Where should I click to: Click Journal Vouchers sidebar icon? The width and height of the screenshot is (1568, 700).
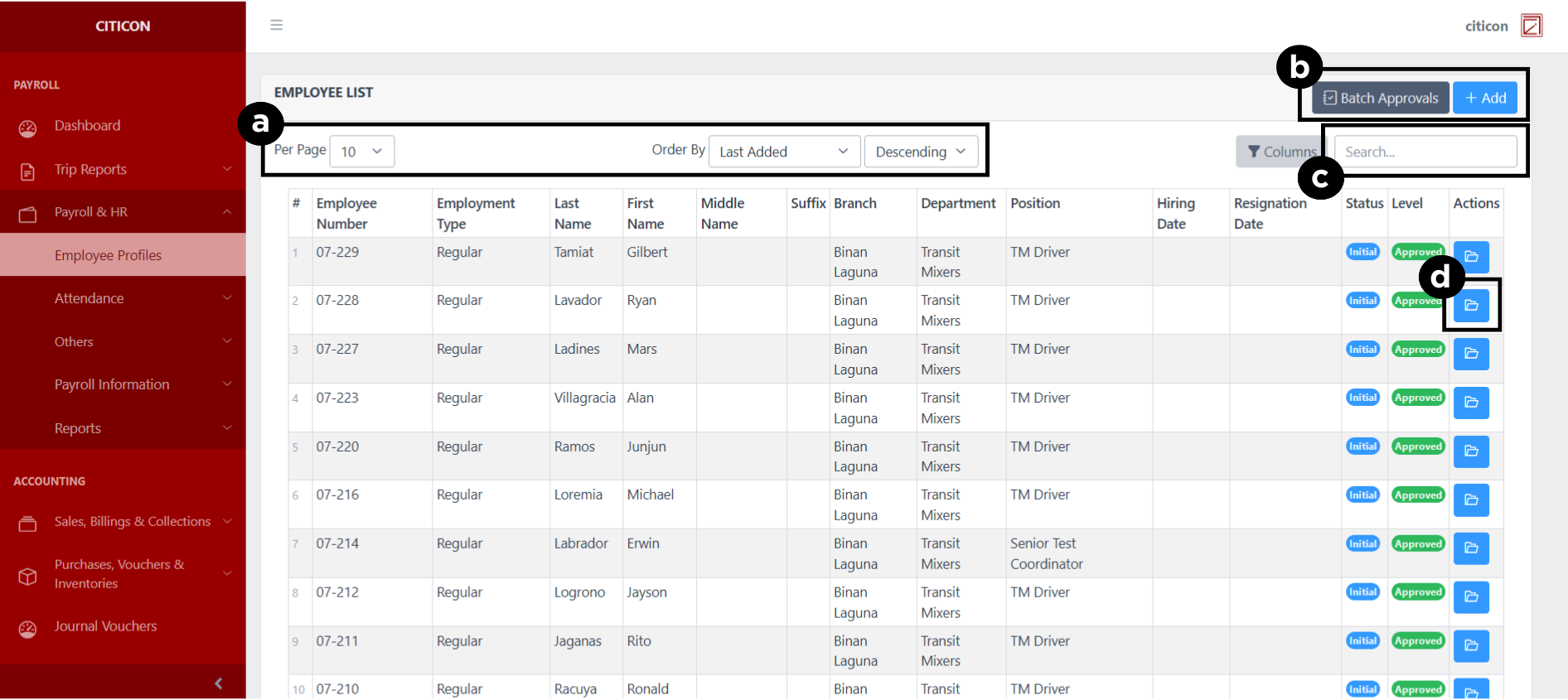click(28, 629)
